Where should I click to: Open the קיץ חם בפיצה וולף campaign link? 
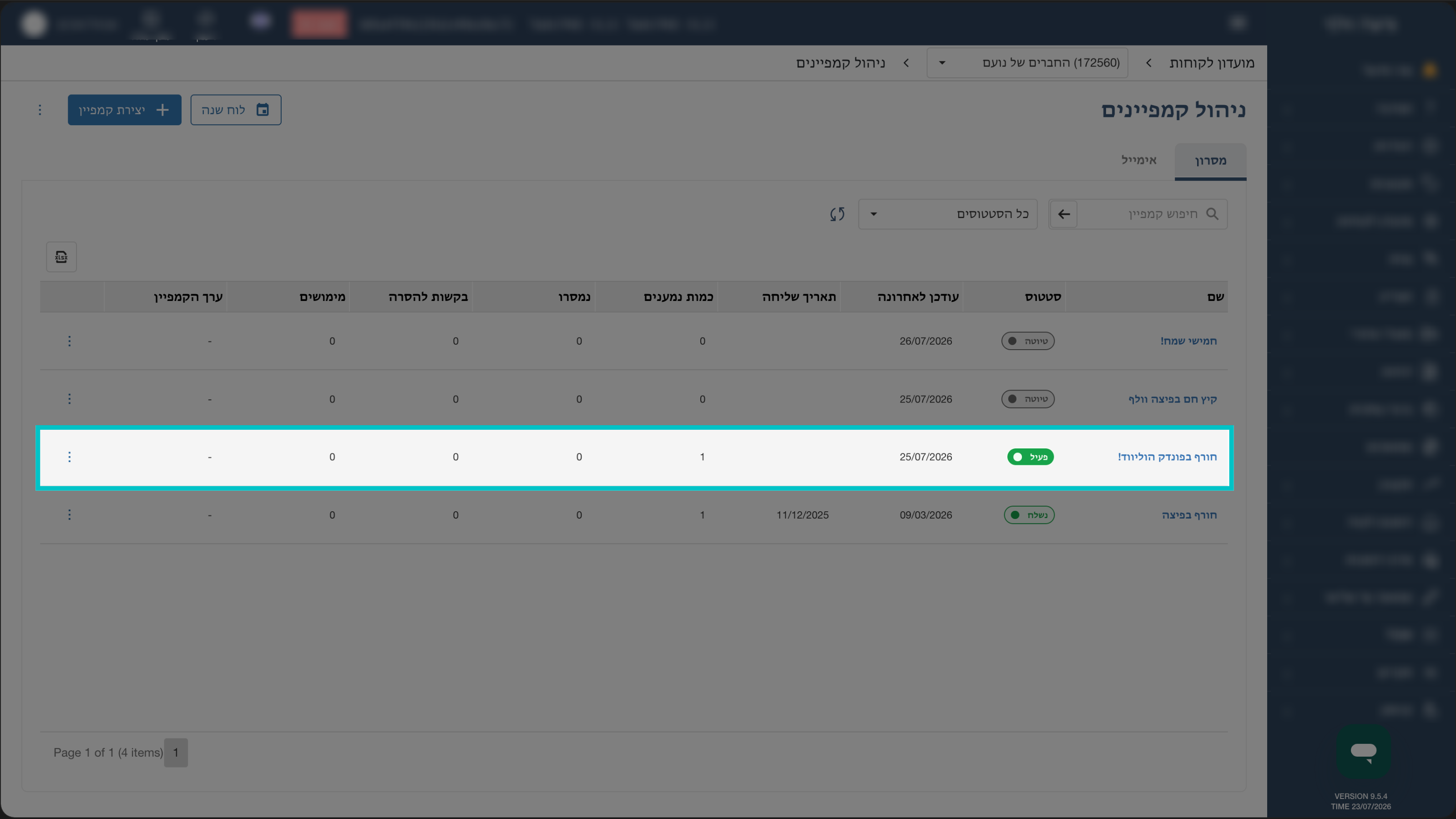click(x=1172, y=399)
